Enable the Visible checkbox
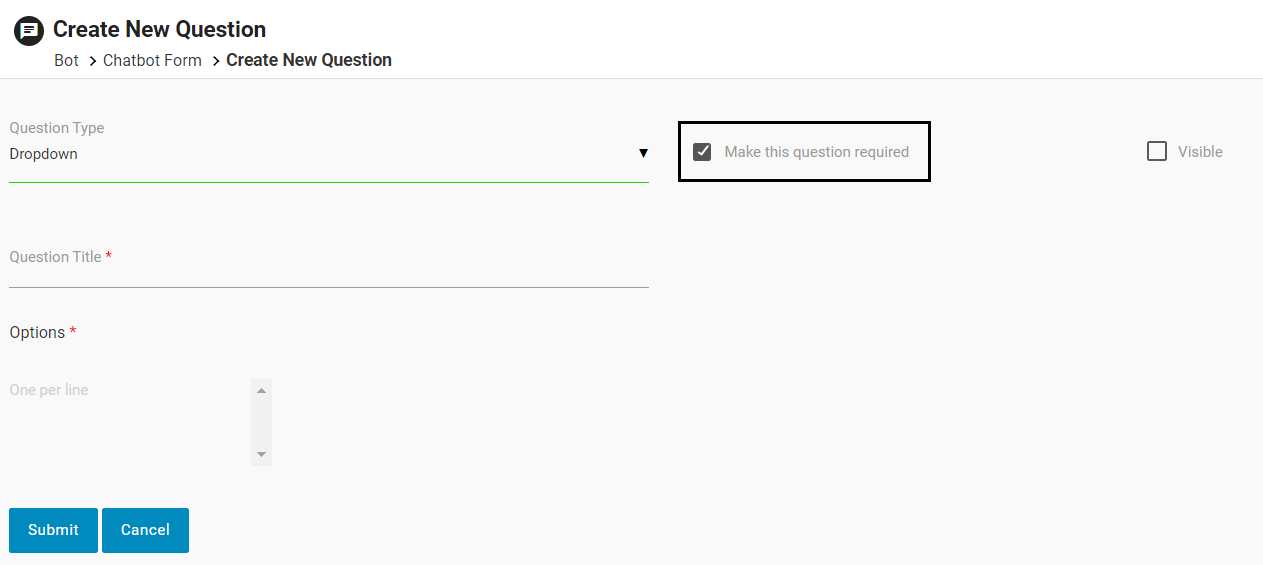 [1157, 152]
